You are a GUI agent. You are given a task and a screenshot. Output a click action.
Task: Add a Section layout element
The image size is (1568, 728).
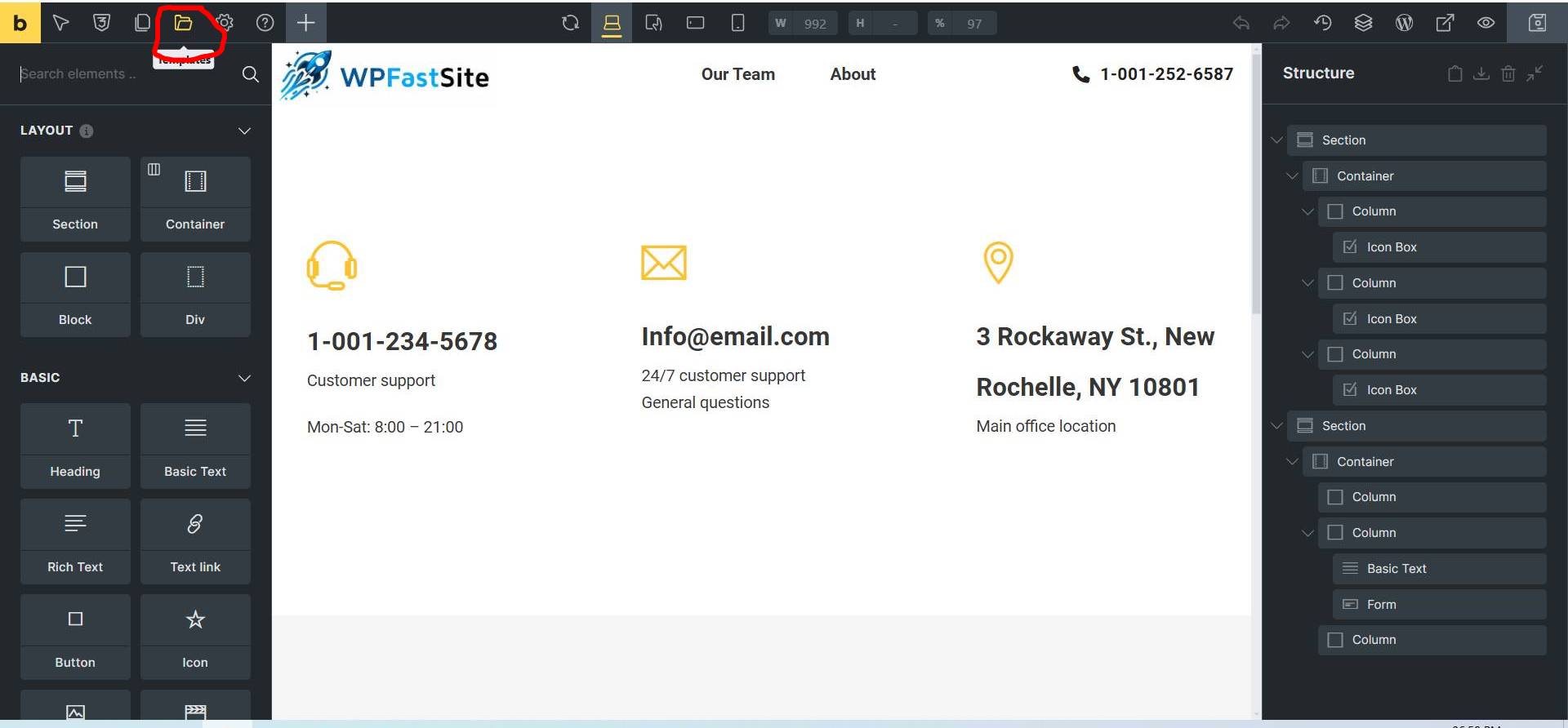(x=75, y=198)
